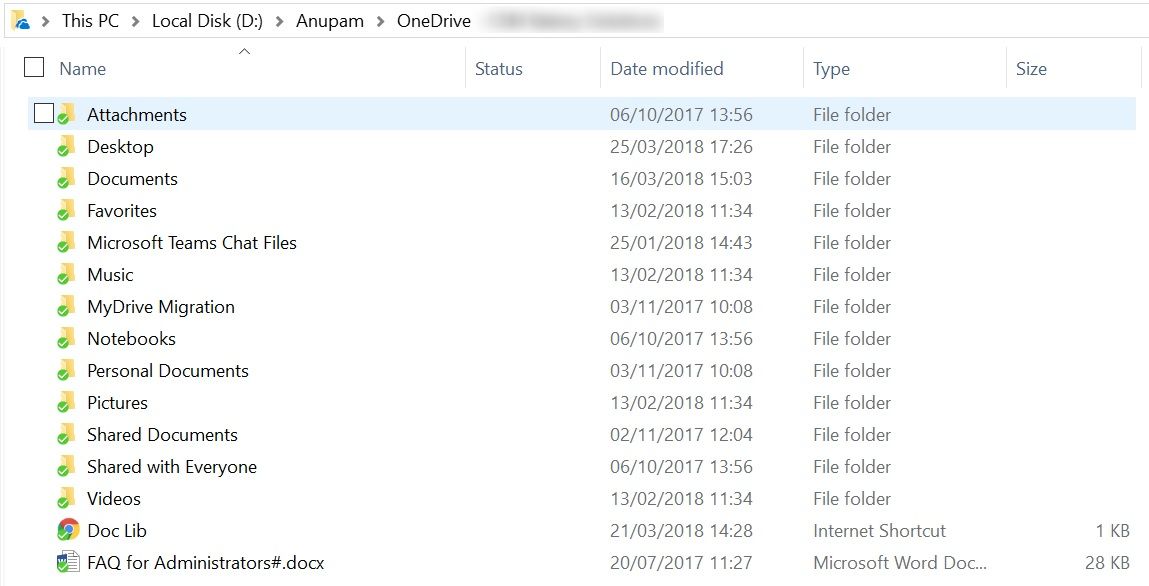This screenshot has height=586, width=1149.
Task: Expand the chevron before This PC
Action: pos(45,21)
